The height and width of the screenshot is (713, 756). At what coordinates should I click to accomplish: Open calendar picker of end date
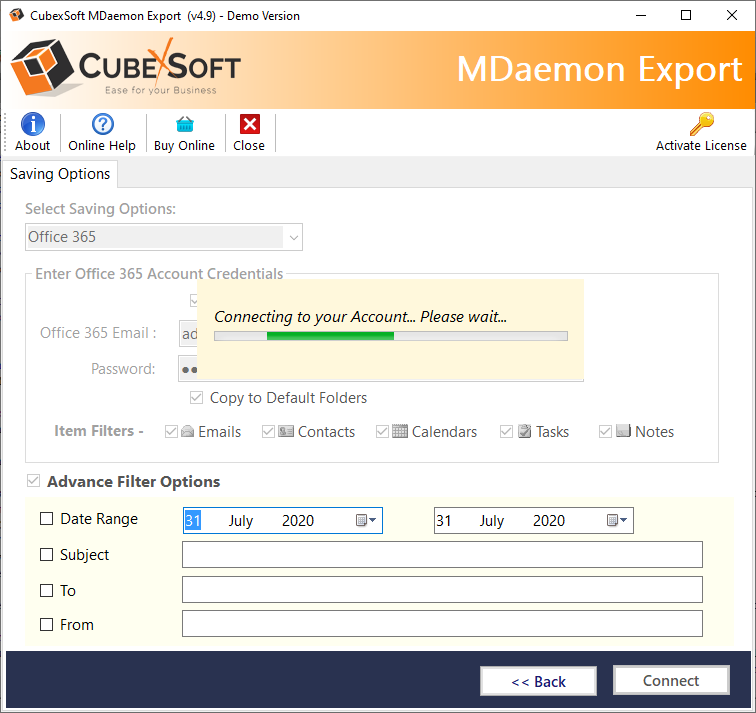pos(617,521)
